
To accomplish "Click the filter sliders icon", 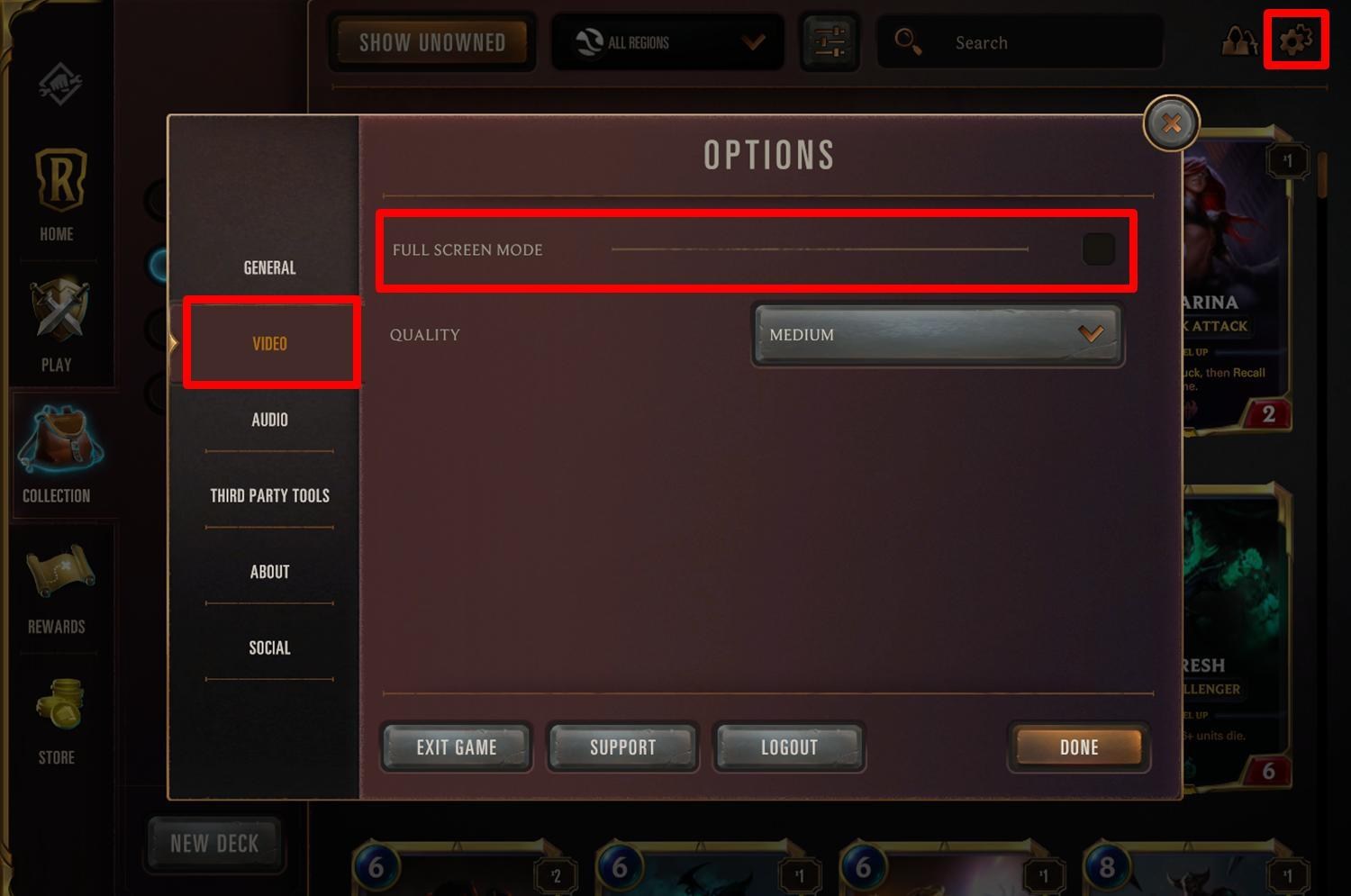I will pyautogui.click(x=830, y=41).
